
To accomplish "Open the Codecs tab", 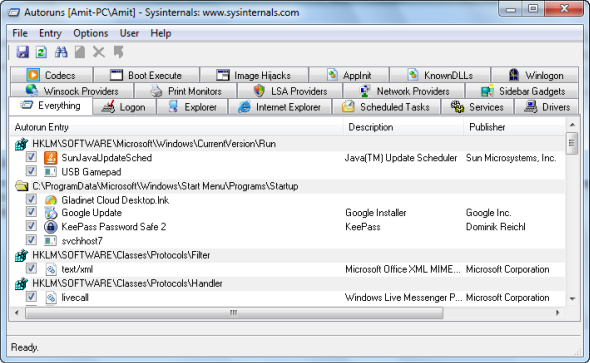I will [x=52, y=75].
